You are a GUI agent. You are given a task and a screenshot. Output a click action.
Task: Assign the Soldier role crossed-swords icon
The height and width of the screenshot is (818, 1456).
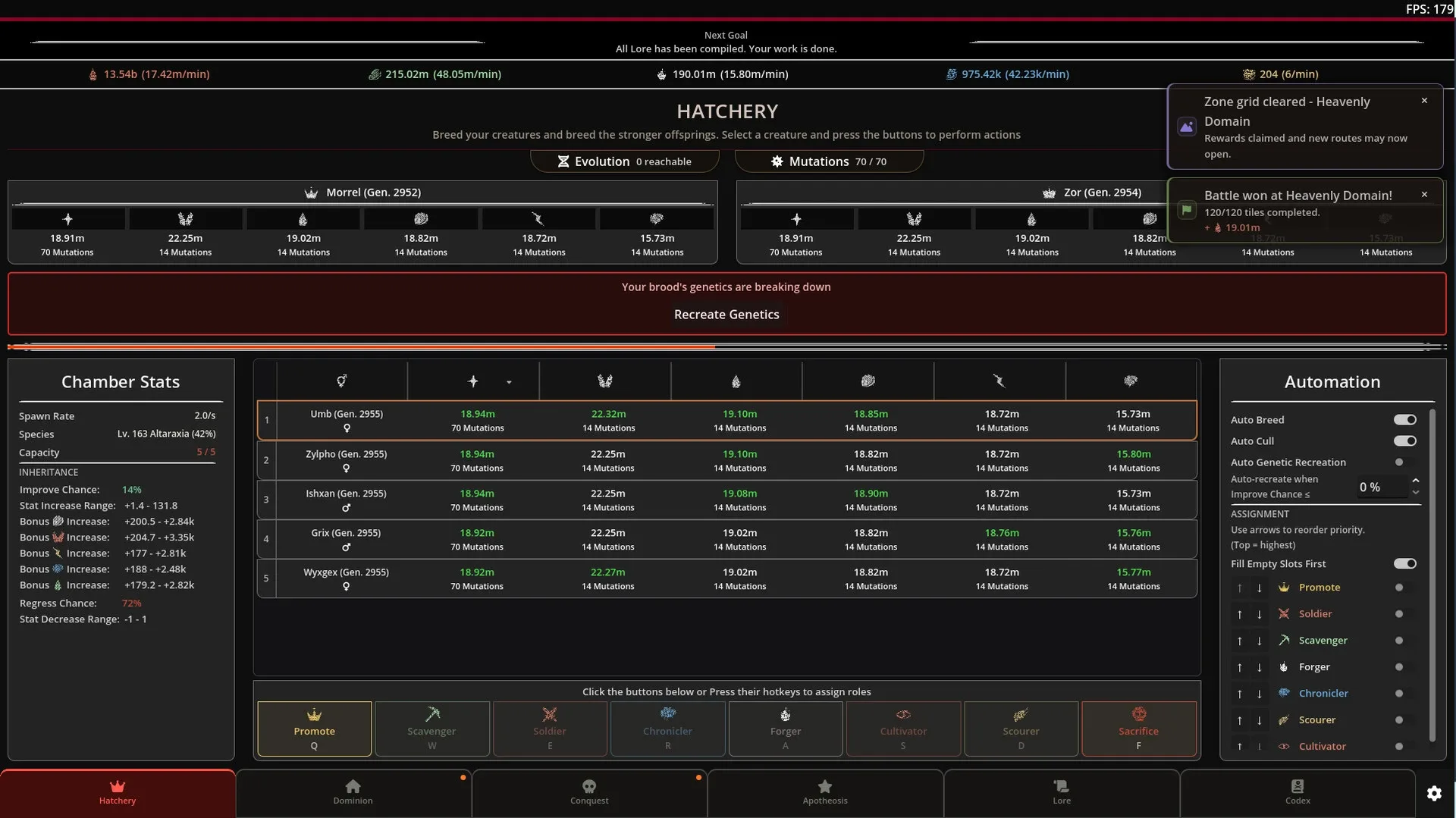click(550, 714)
